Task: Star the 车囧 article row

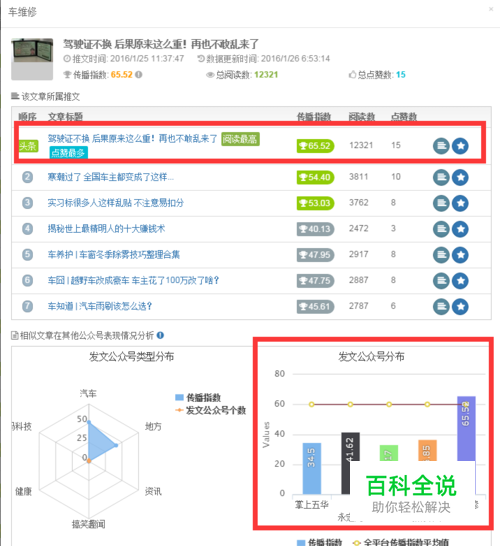Action: [460, 281]
